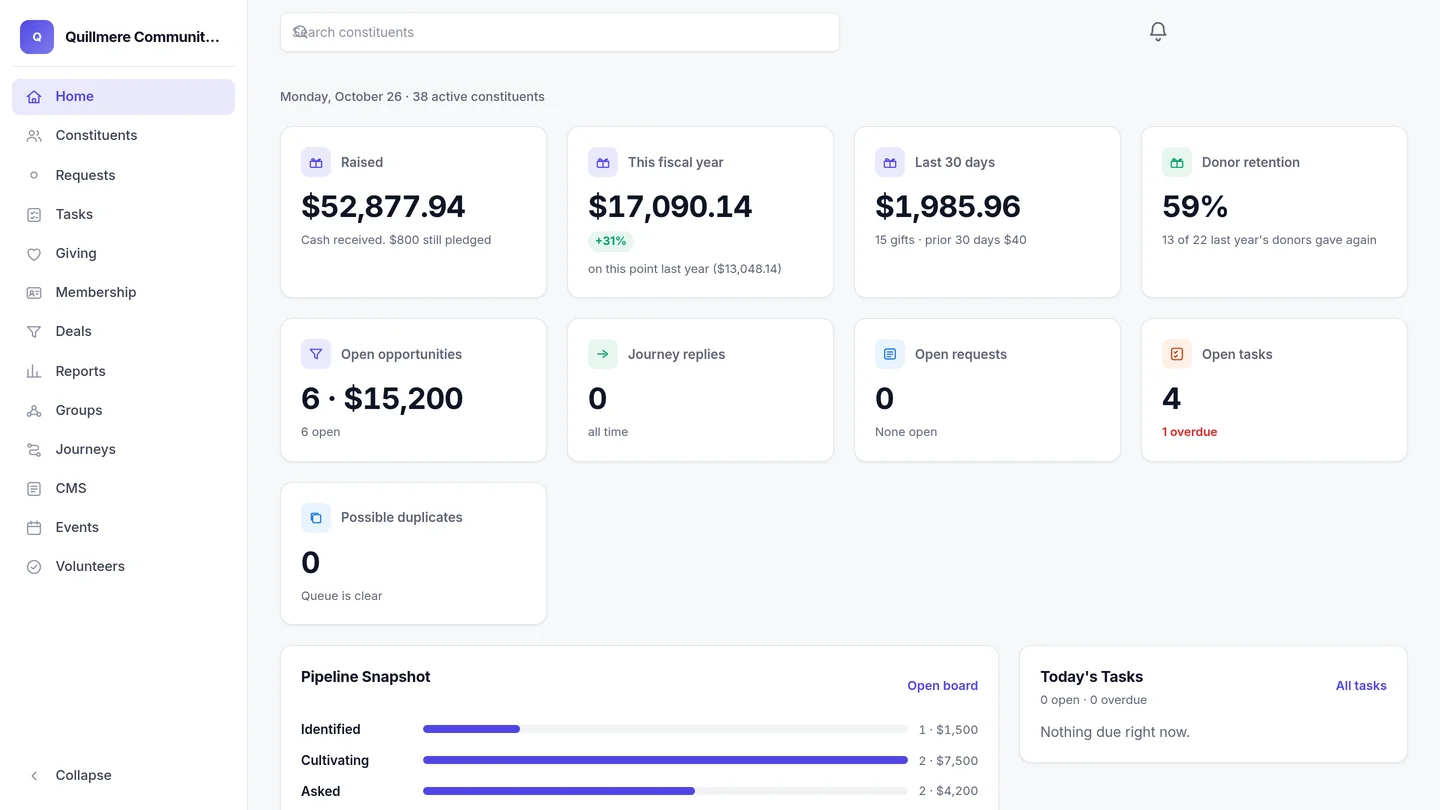
Task: Click the Raised card gift icon
Action: click(316, 162)
